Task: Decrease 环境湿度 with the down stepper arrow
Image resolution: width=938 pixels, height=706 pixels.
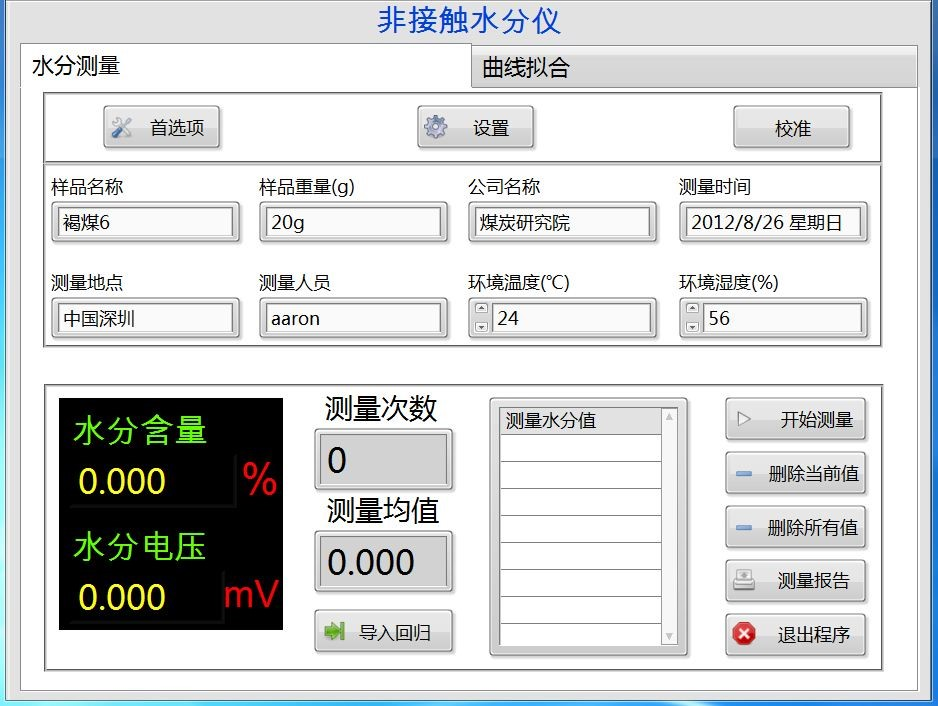Action: point(691,326)
